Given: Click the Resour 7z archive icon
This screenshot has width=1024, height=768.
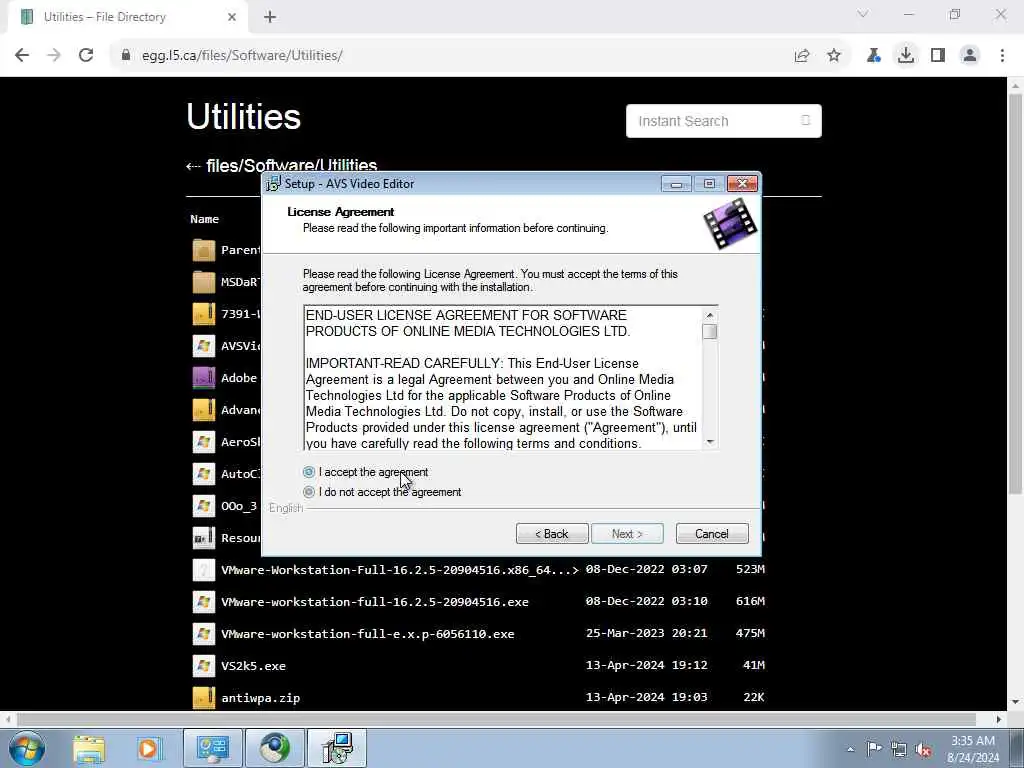Looking at the screenshot, I should (204, 537).
